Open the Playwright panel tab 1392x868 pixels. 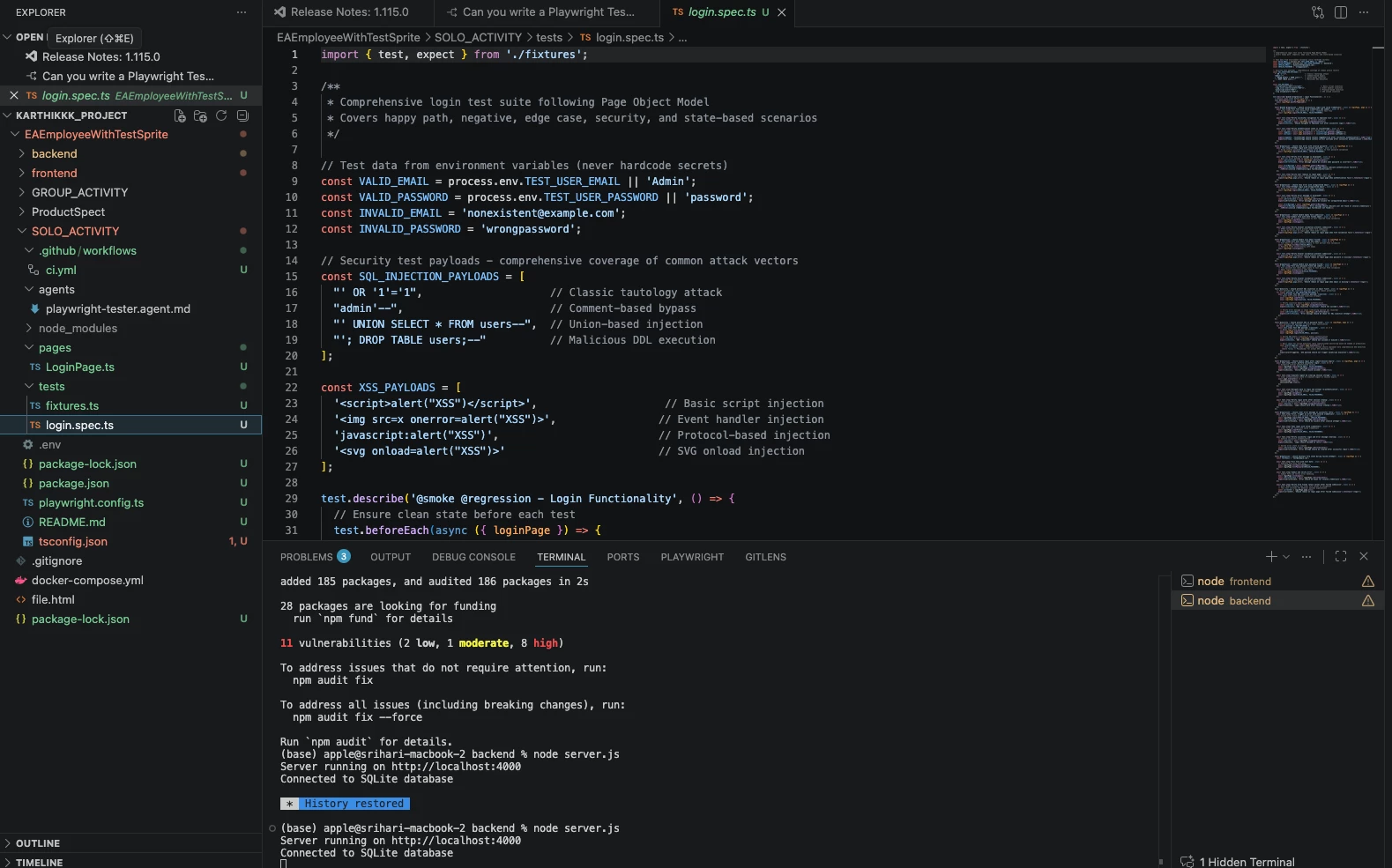tap(692, 557)
